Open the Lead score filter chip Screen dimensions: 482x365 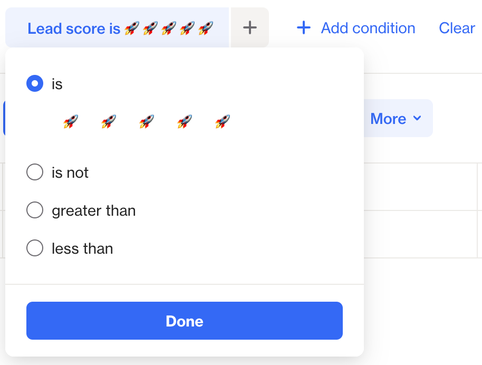[x=117, y=28]
